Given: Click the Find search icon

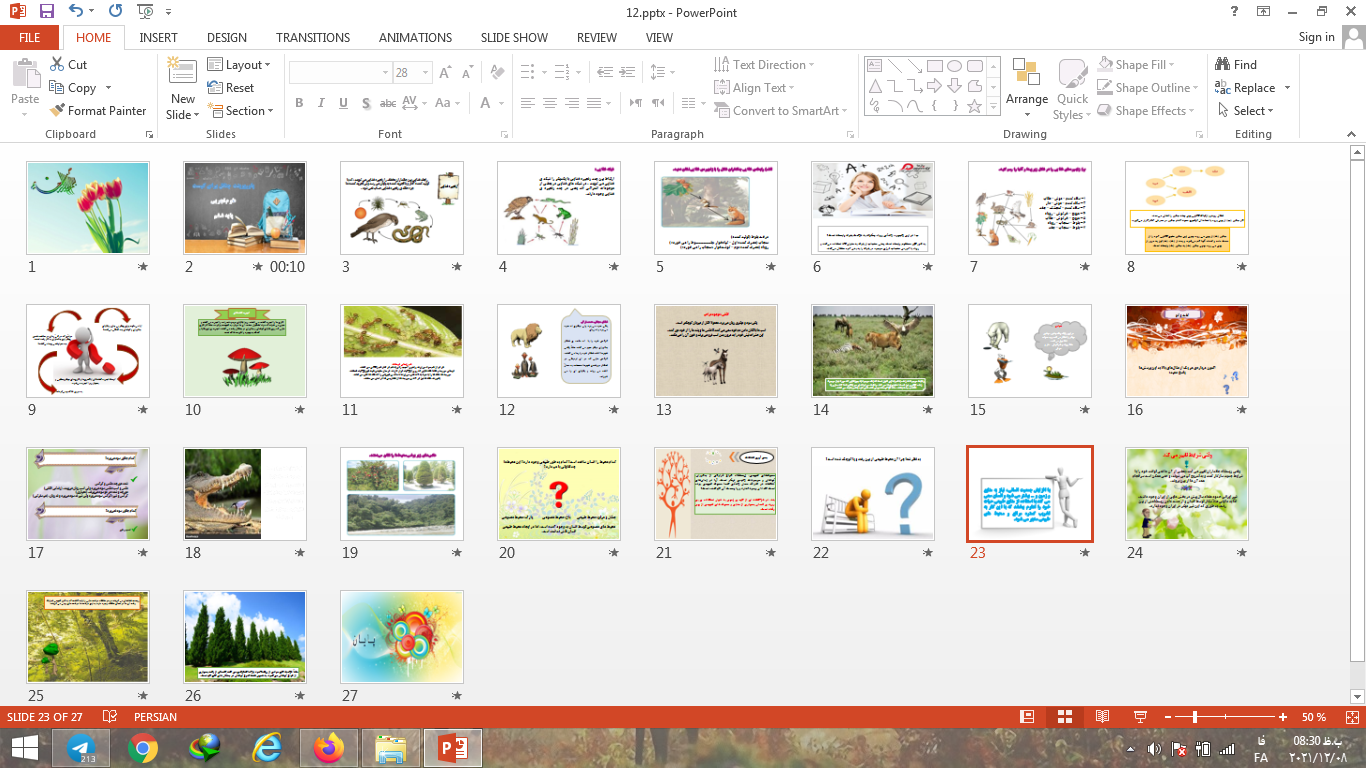Looking at the screenshot, I should (1236, 65).
